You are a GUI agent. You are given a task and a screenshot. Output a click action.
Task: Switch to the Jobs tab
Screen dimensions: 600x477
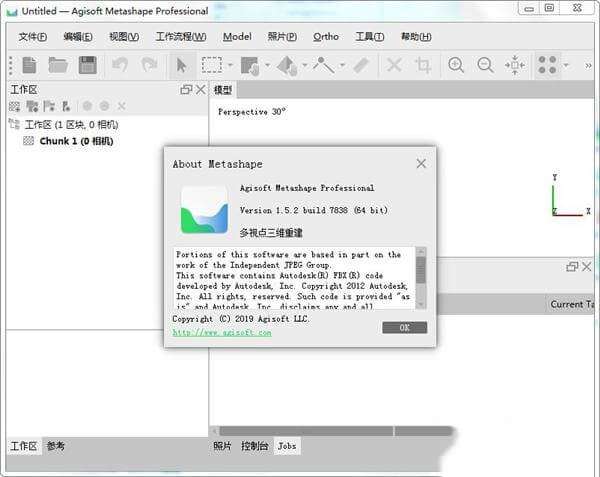[x=287, y=446]
